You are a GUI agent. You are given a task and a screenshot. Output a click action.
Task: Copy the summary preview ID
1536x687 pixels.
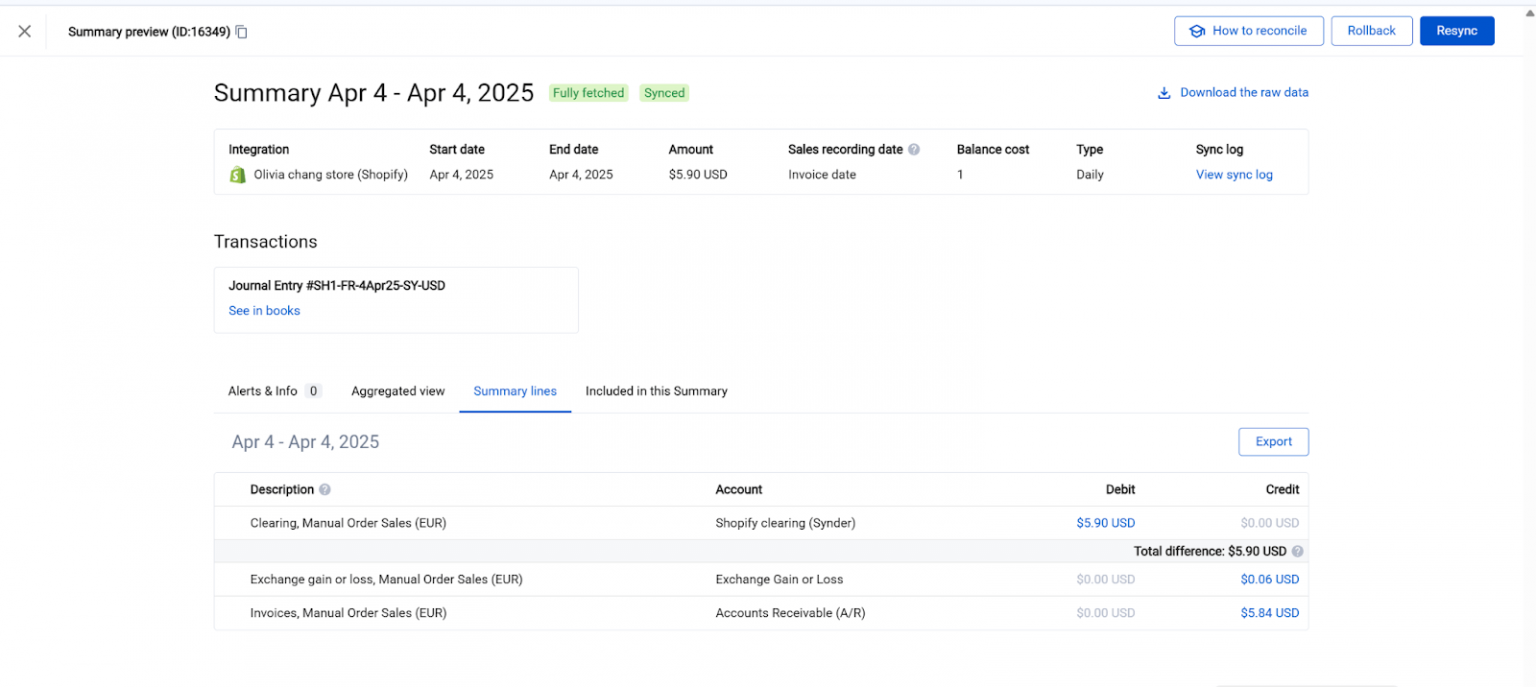(x=241, y=31)
